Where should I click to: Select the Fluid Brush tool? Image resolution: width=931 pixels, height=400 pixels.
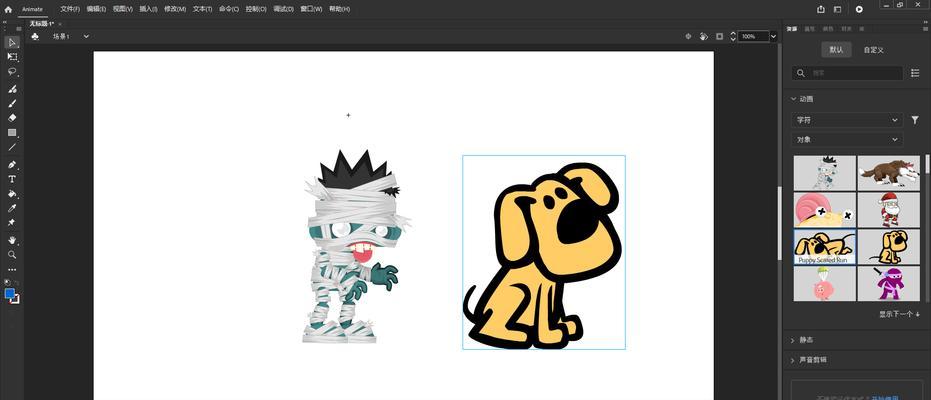pyautogui.click(x=12, y=89)
